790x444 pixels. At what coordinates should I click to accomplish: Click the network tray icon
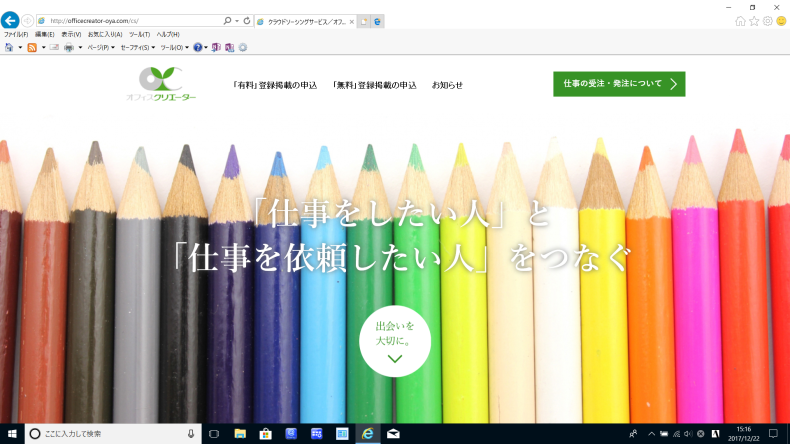coord(676,433)
